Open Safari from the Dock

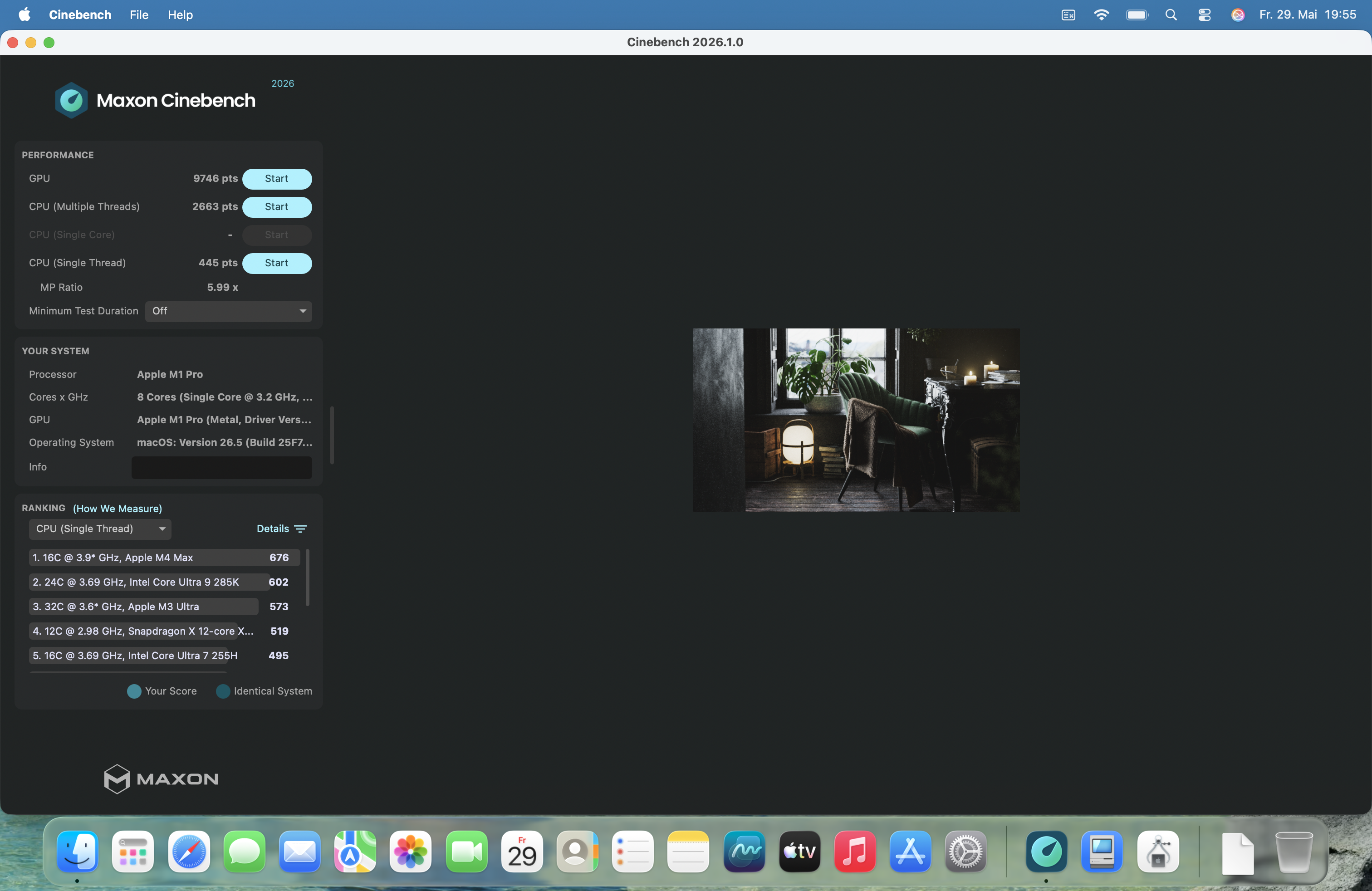click(x=188, y=851)
